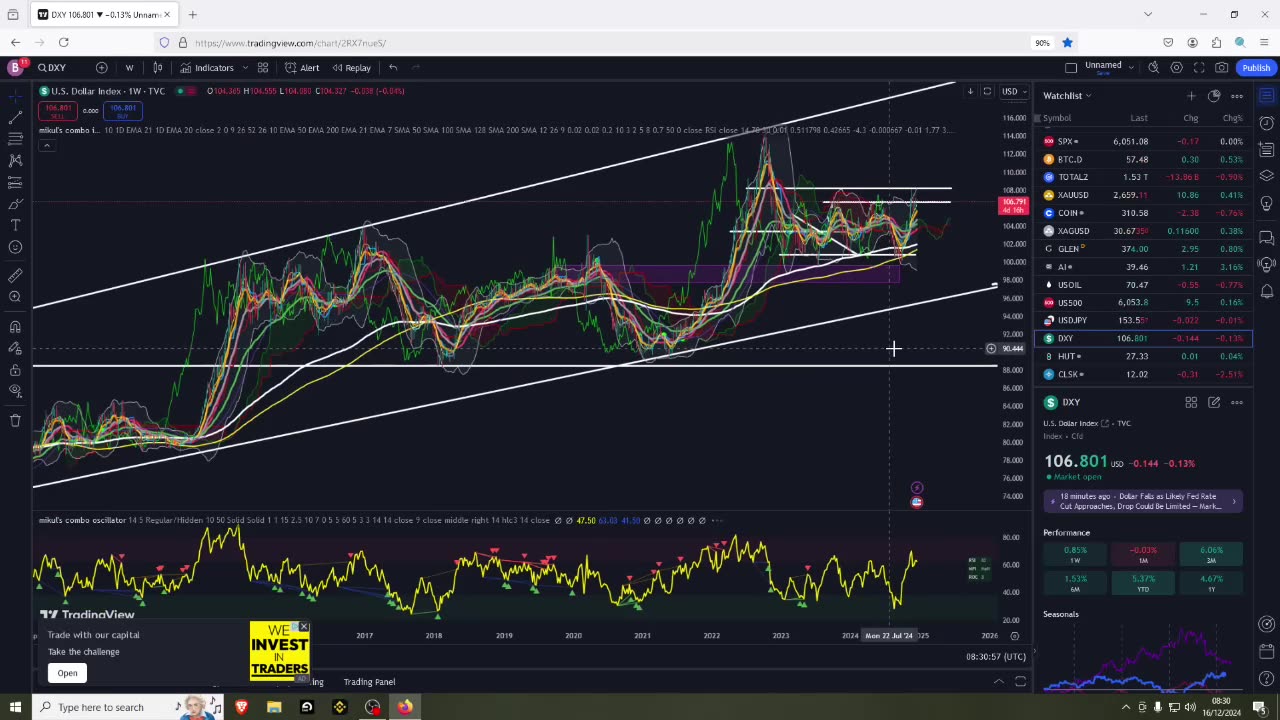Click the Publish button
The image size is (1280, 720).
[x=1256, y=68]
